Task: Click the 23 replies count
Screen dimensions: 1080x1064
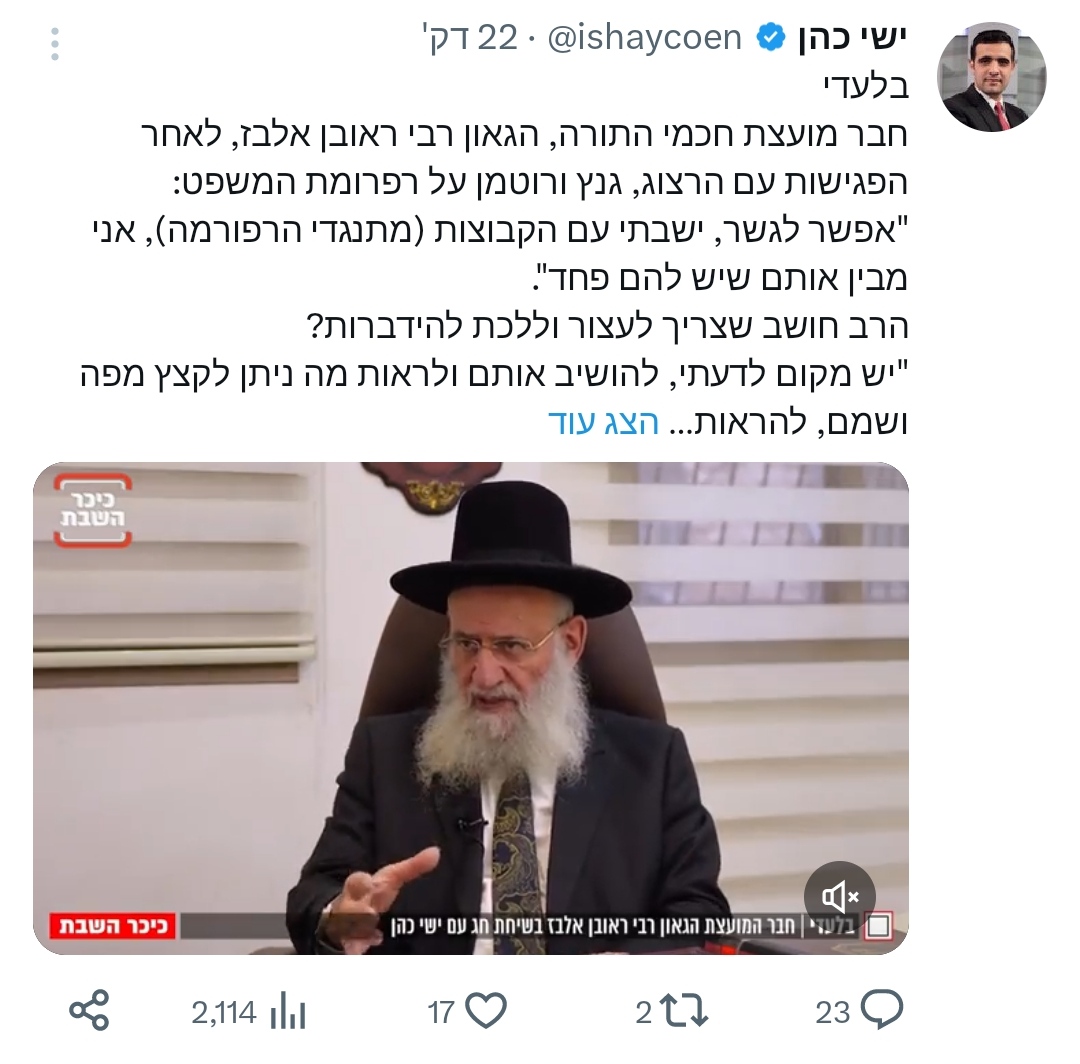Action: 833,1012
